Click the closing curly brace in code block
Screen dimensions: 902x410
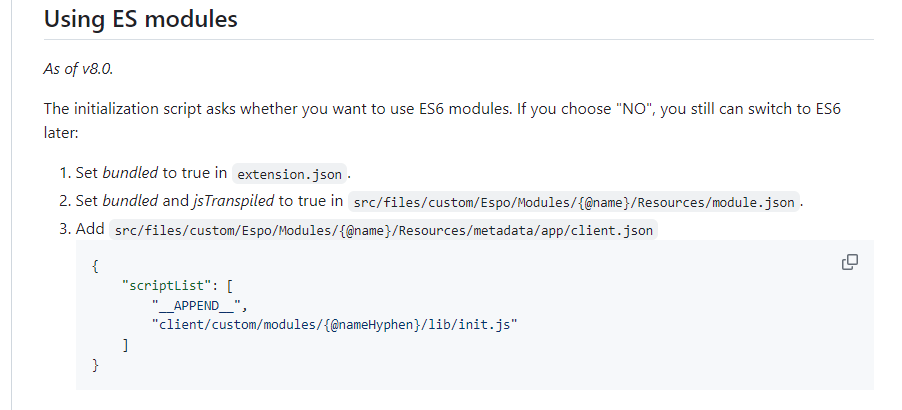(94, 364)
